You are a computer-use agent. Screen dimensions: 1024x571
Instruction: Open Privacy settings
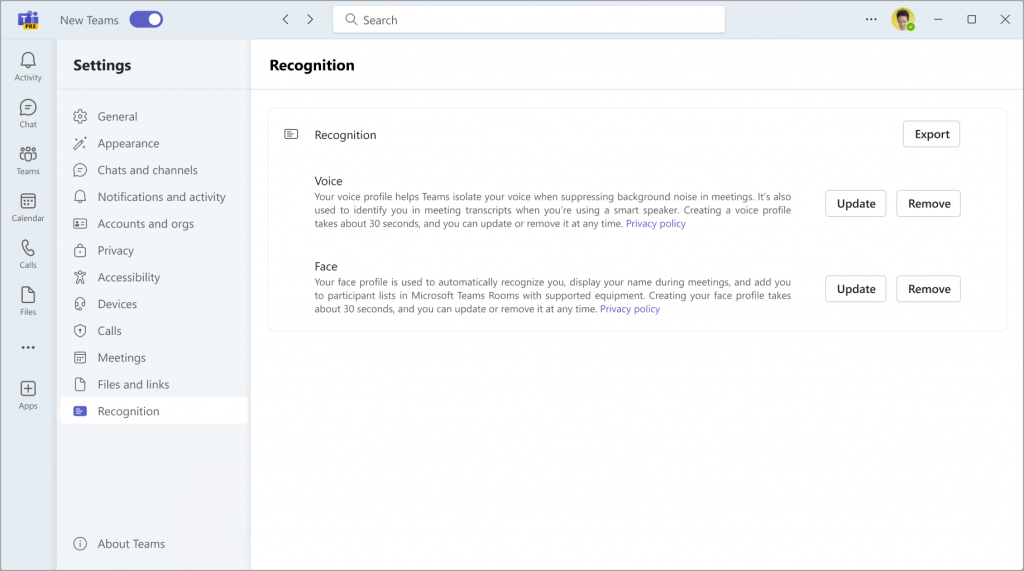(x=153, y=250)
